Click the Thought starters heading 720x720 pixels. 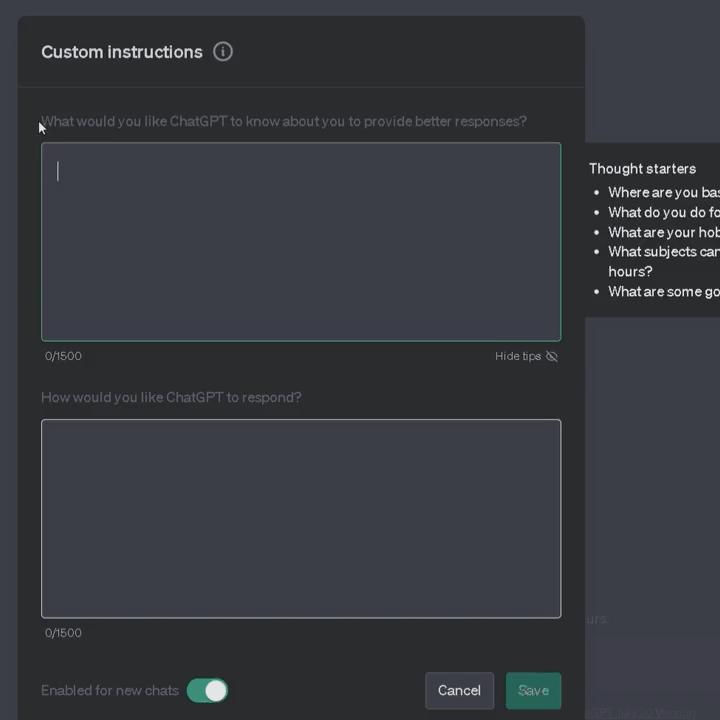coord(642,169)
